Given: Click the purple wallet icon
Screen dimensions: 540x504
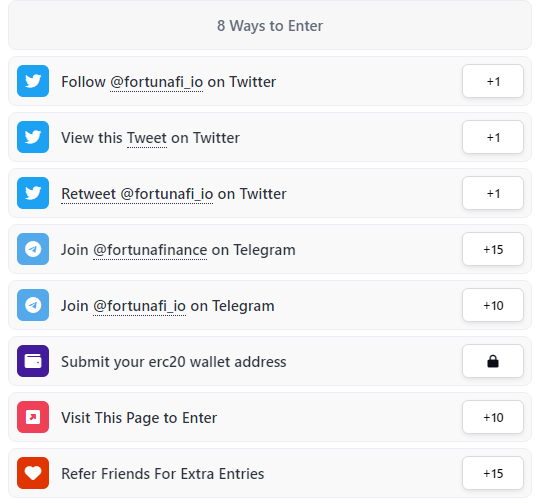Looking at the screenshot, I should pyautogui.click(x=33, y=361).
